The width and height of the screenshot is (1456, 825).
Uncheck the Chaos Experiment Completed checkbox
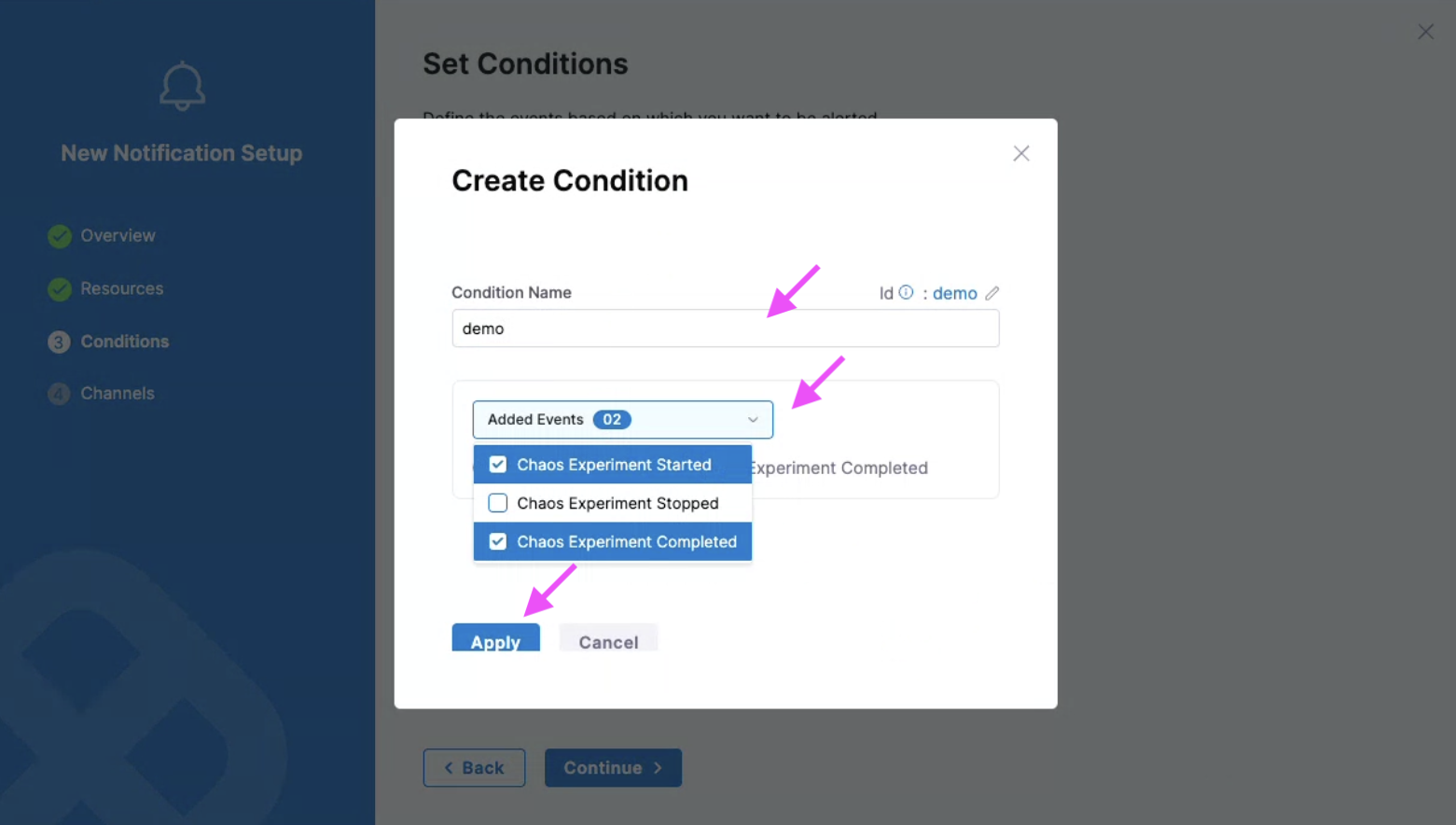pyautogui.click(x=498, y=542)
